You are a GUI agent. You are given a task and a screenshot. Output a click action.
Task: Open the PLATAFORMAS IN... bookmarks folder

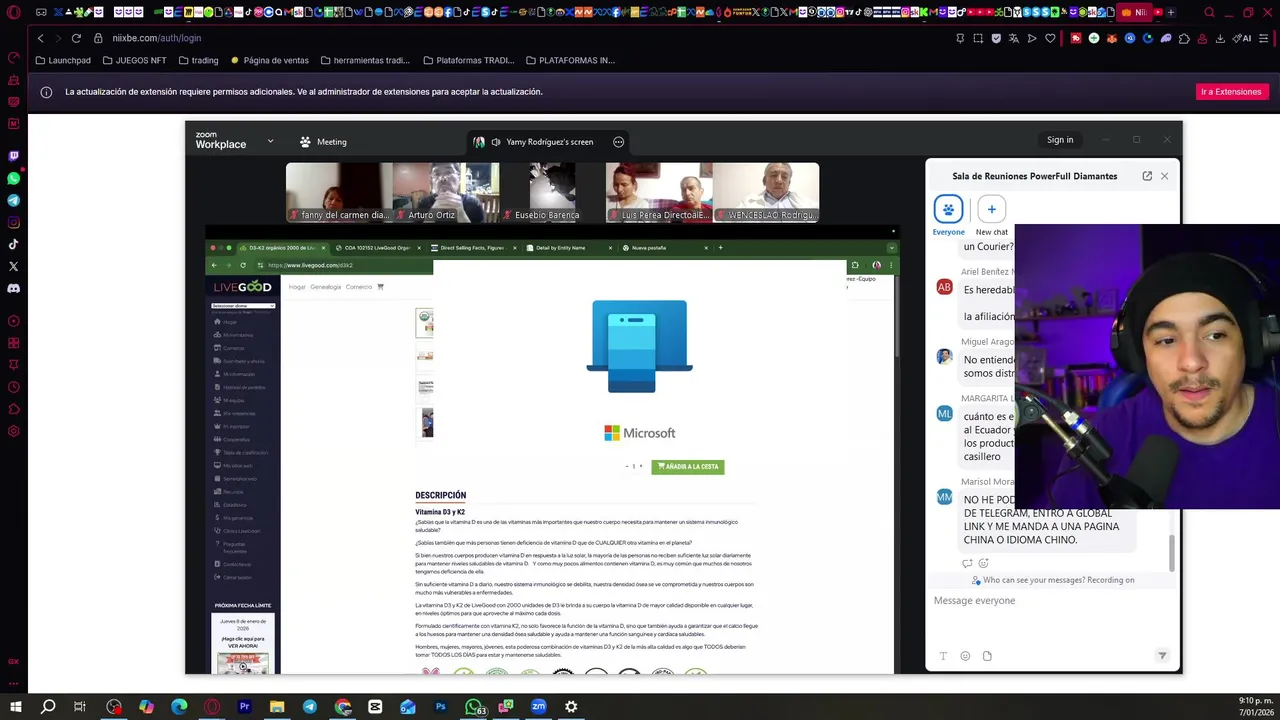point(570,60)
